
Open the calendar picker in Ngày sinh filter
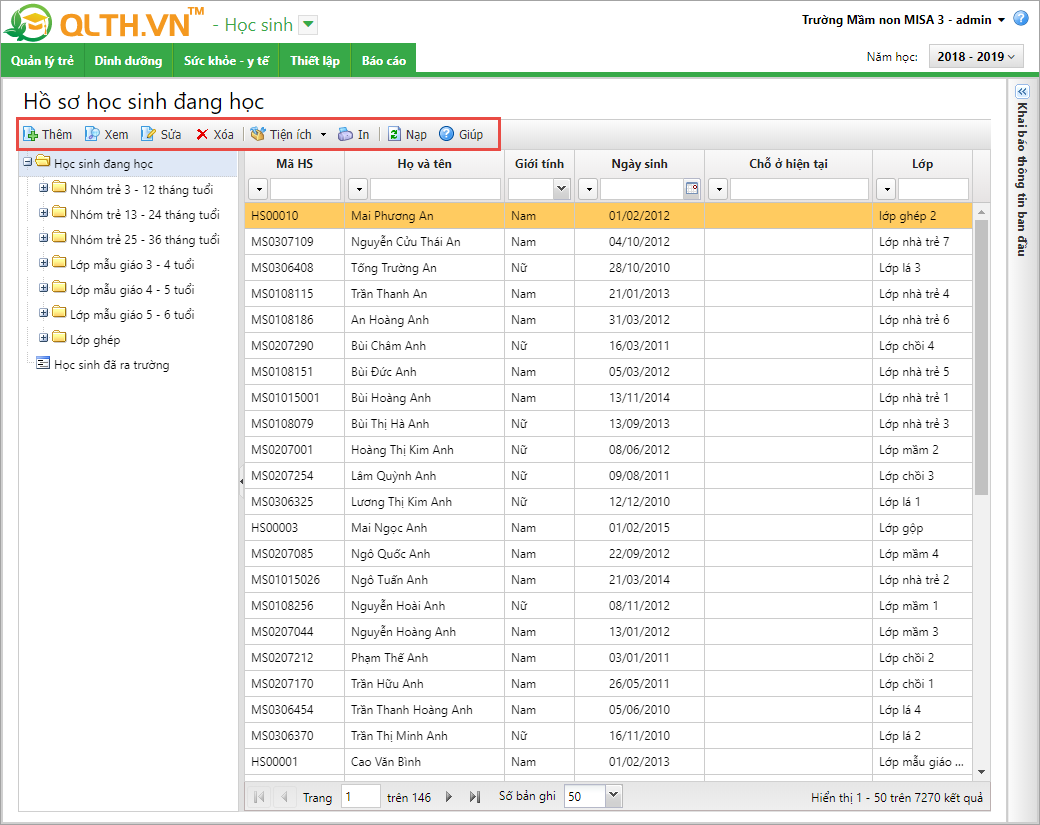pyautogui.click(x=691, y=189)
